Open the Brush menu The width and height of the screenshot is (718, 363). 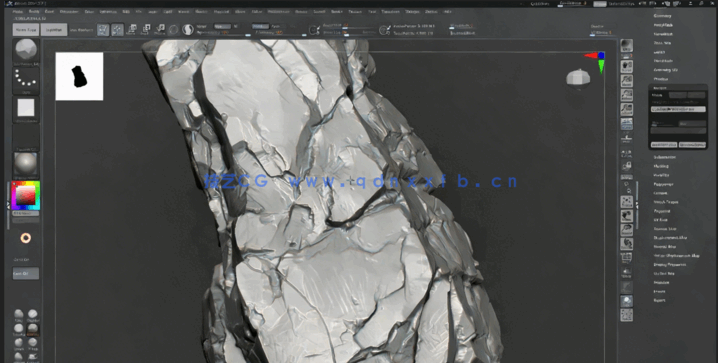click(34, 11)
